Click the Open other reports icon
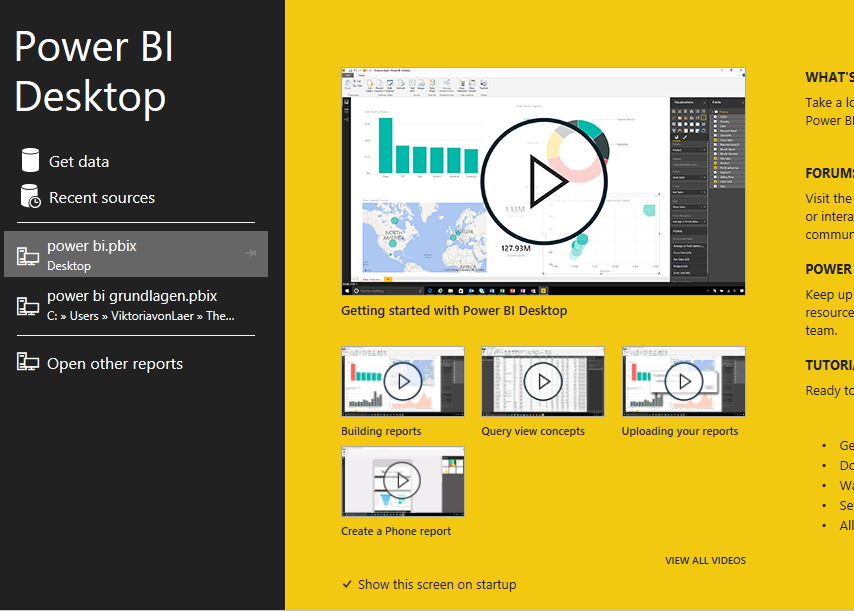The image size is (854, 611). click(27, 363)
